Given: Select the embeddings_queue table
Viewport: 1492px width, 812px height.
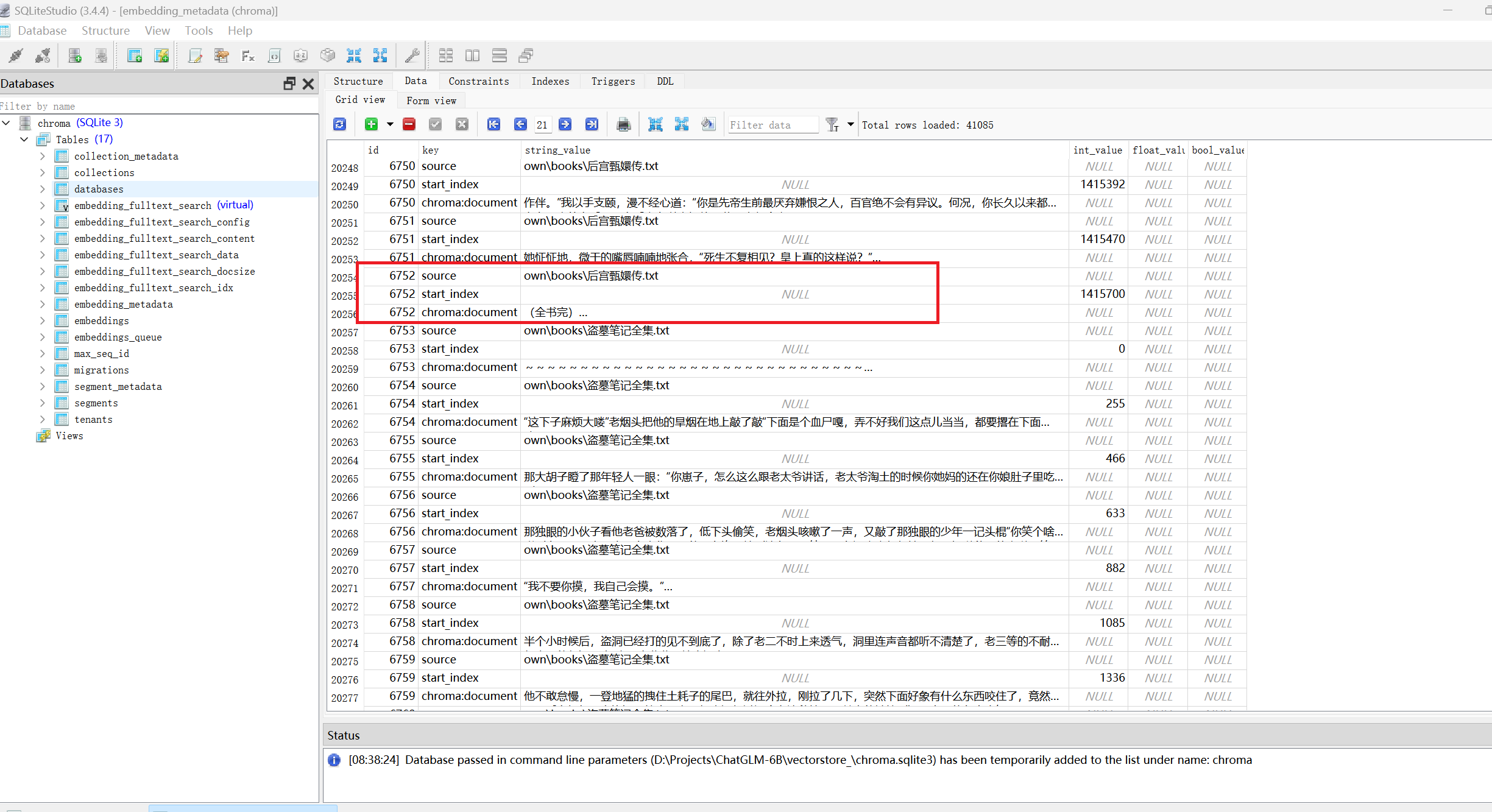Looking at the screenshot, I should (118, 337).
